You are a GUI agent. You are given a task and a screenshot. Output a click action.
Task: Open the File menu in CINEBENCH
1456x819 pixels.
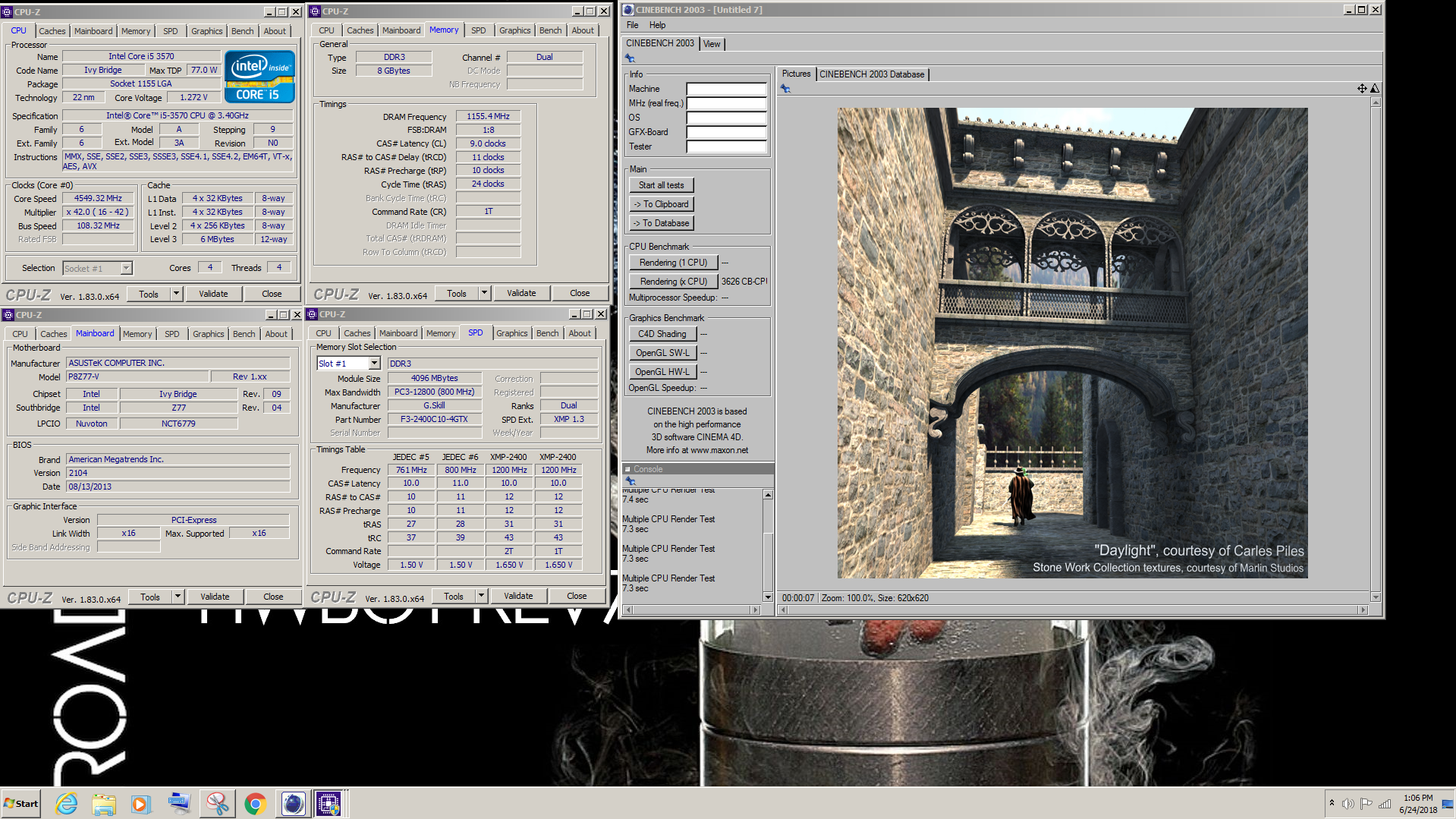click(x=632, y=25)
